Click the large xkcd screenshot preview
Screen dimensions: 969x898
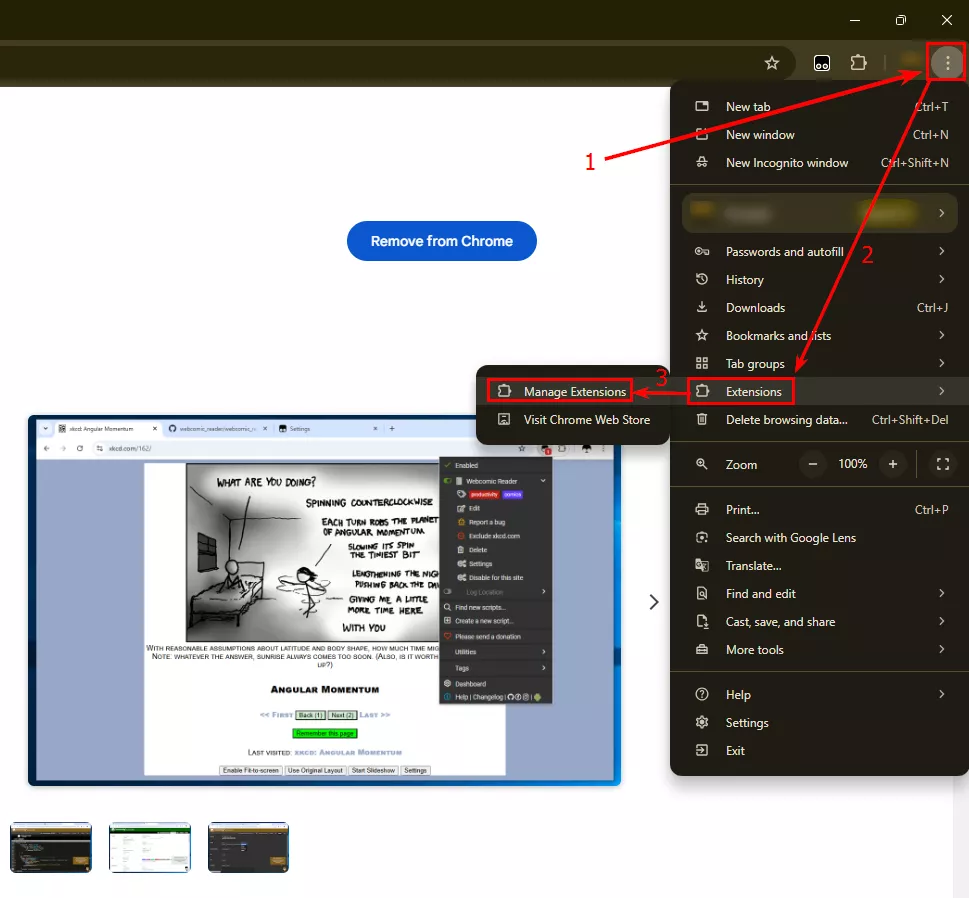[x=324, y=600]
